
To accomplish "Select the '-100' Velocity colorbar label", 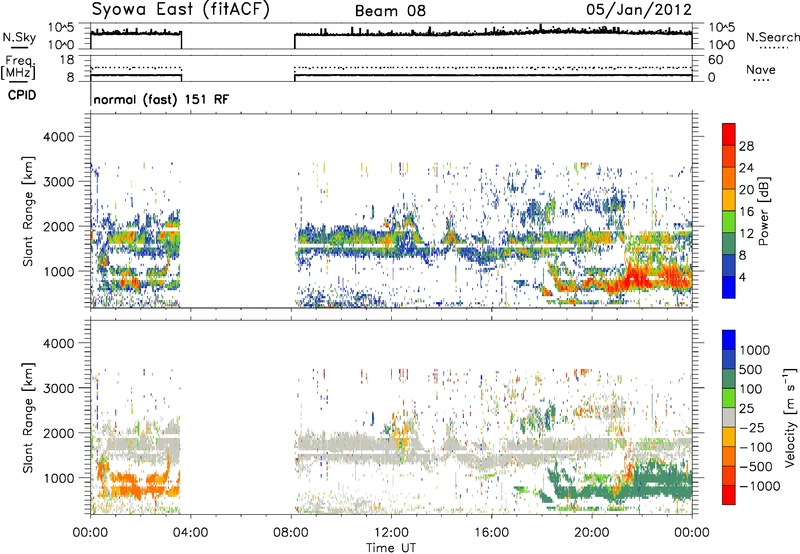I will 755,447.
